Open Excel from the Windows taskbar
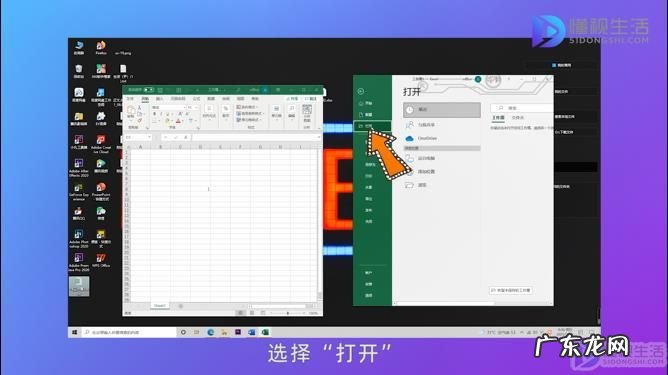This screenshot has height=375, width=668. coord(265,332)
